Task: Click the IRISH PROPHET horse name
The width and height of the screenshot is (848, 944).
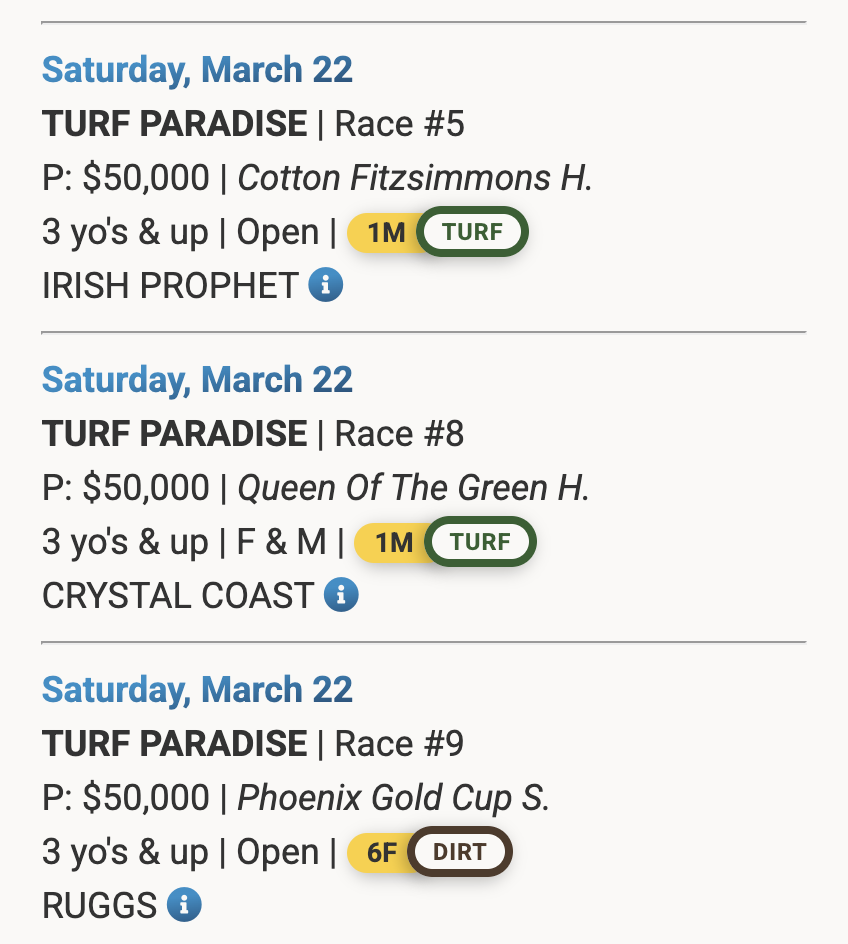Action: pyautogui.click(x=170, y=286)
